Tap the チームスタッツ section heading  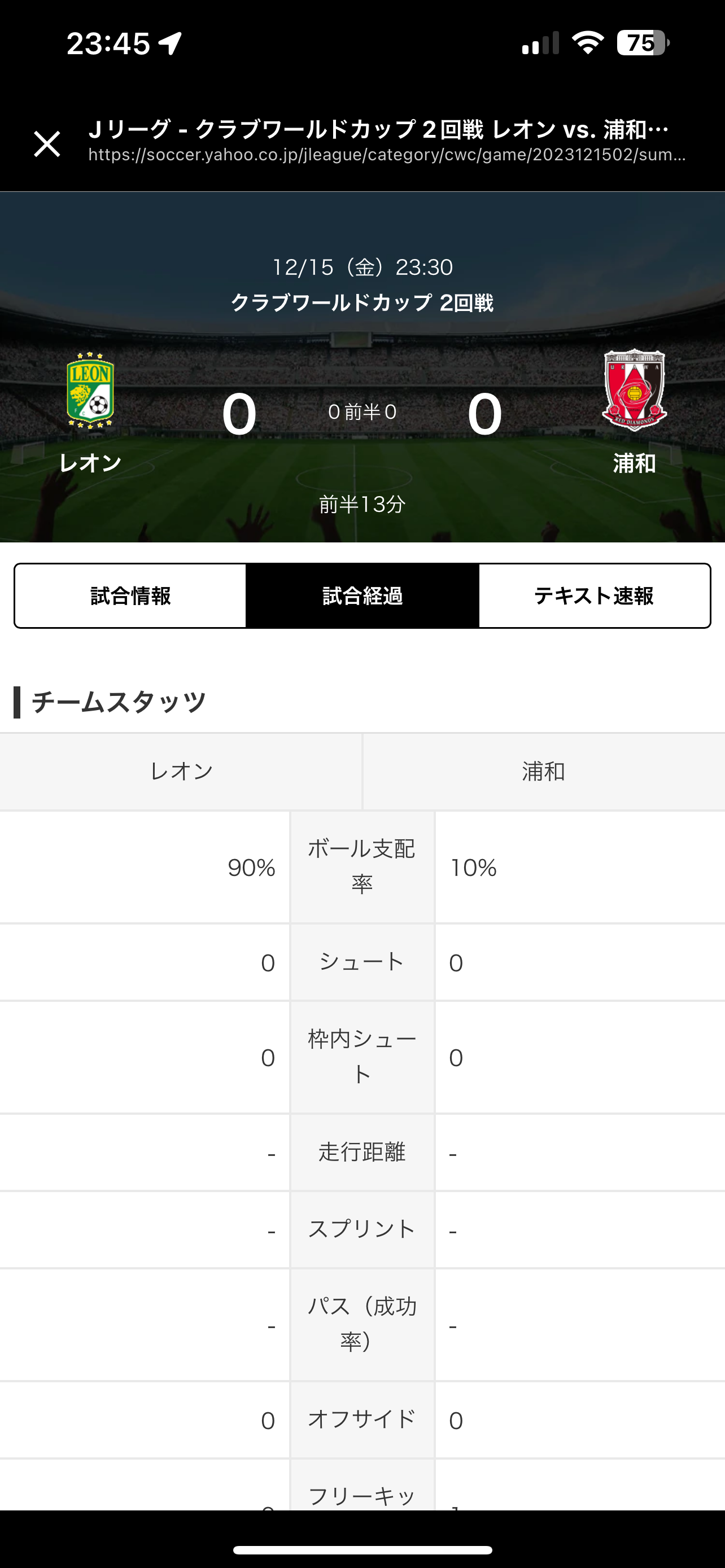tap(119, 702)
